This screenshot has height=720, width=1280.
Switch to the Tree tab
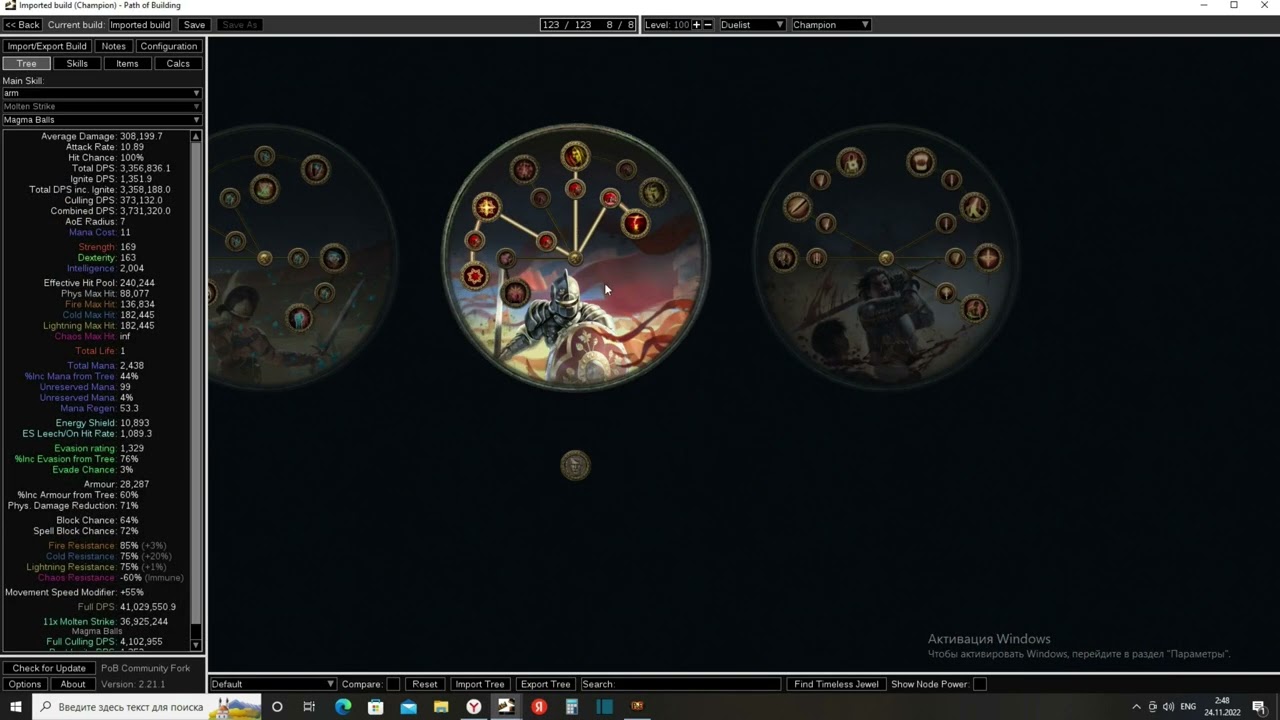(27, 63)
